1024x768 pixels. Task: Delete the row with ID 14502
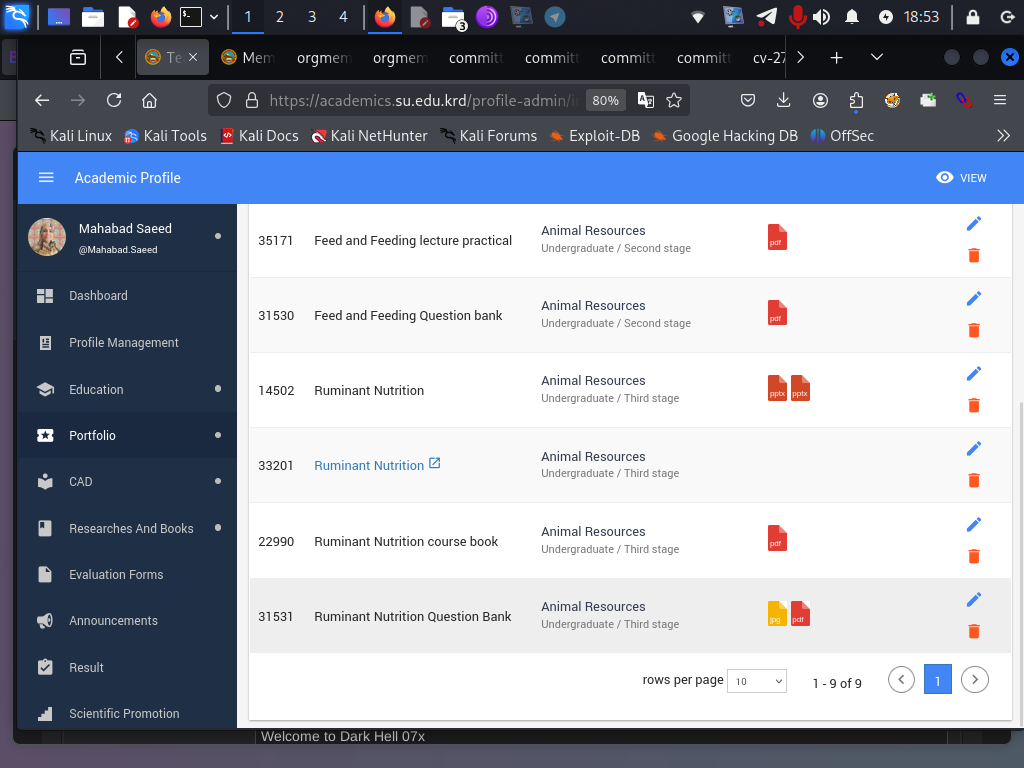click(974, 405)
